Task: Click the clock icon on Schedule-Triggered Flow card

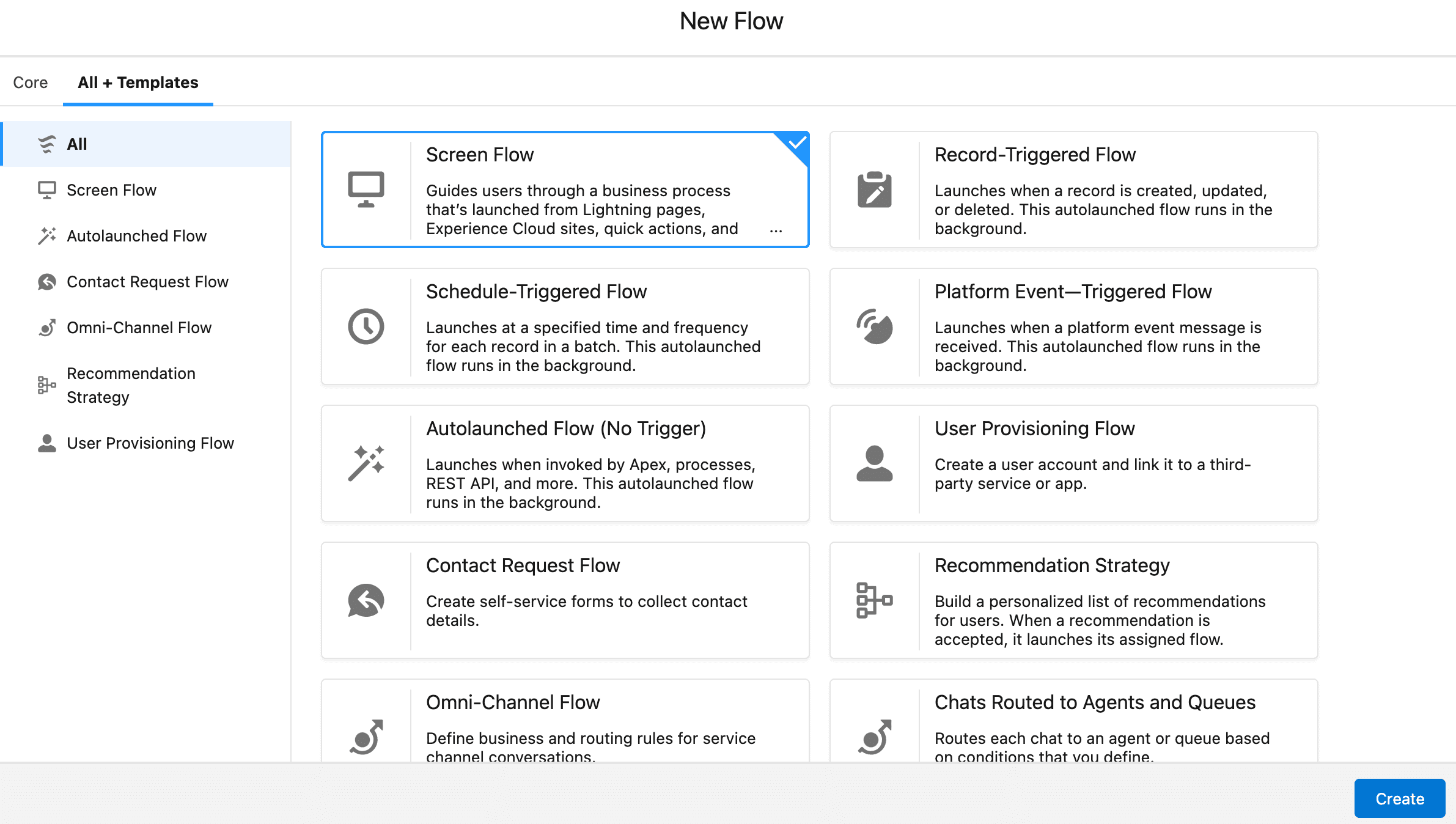Action: point(366,326)
